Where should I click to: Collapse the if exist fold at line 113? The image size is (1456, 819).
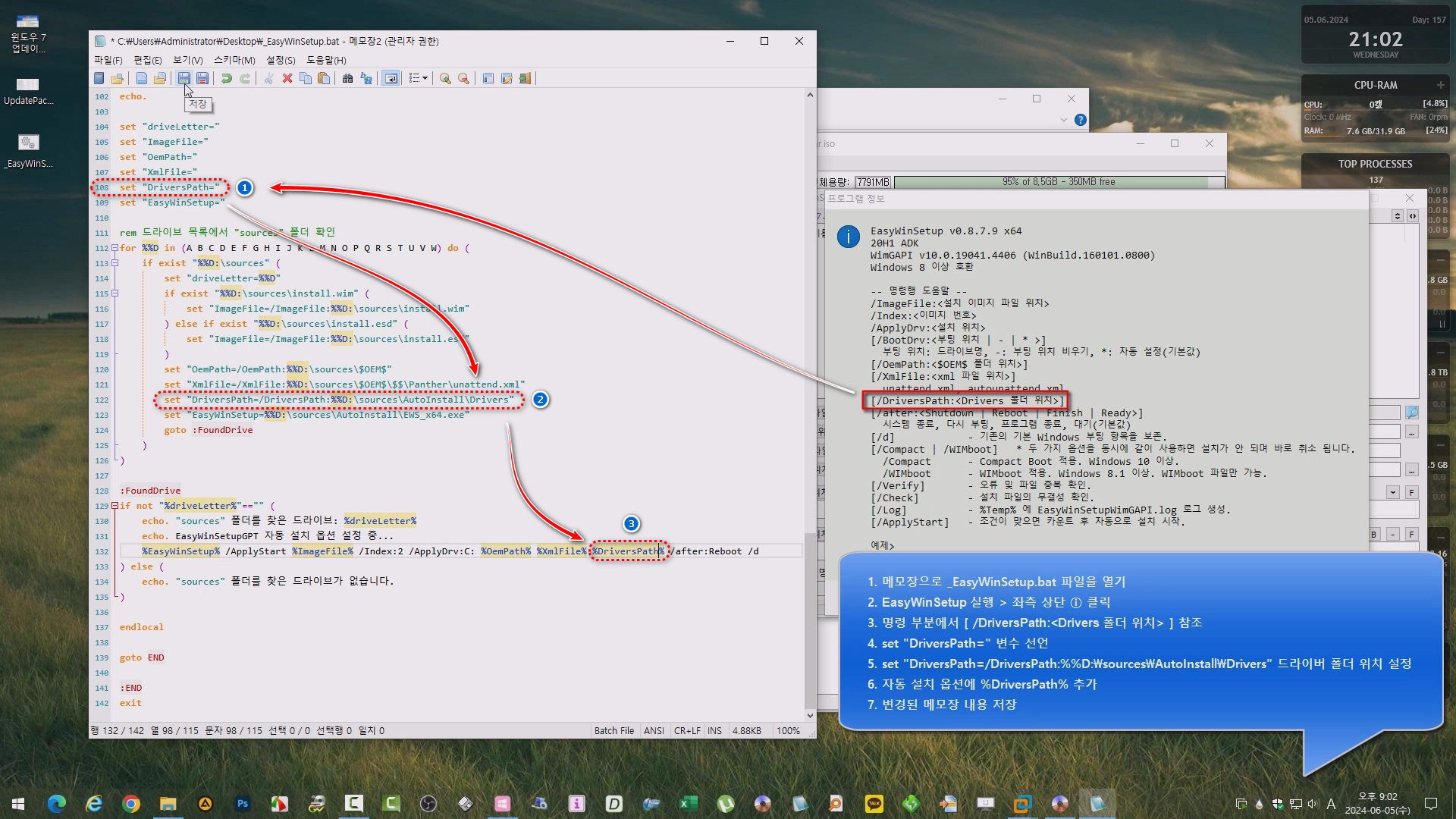115,263
